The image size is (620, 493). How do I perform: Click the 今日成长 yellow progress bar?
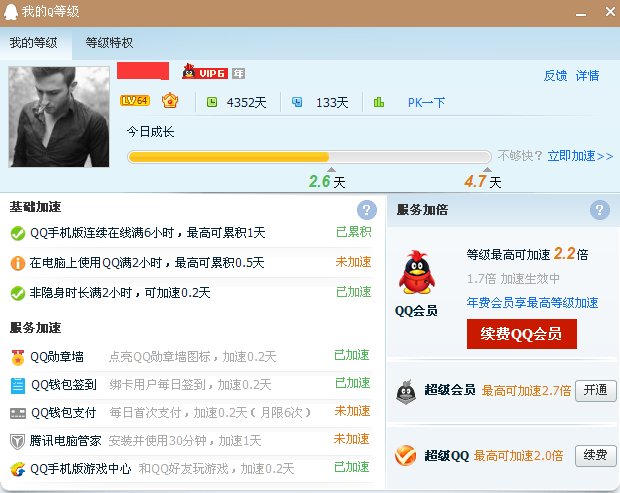pos(309,157)
